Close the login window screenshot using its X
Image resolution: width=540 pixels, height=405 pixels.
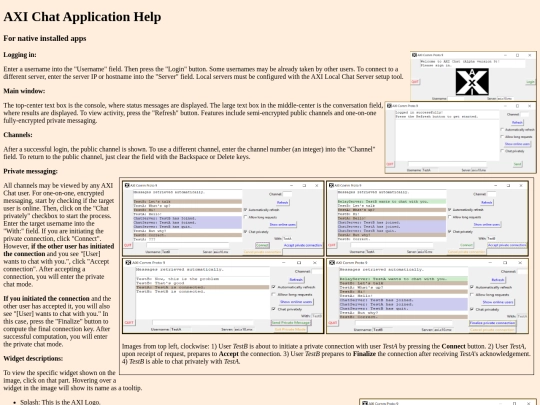point(530,55)
